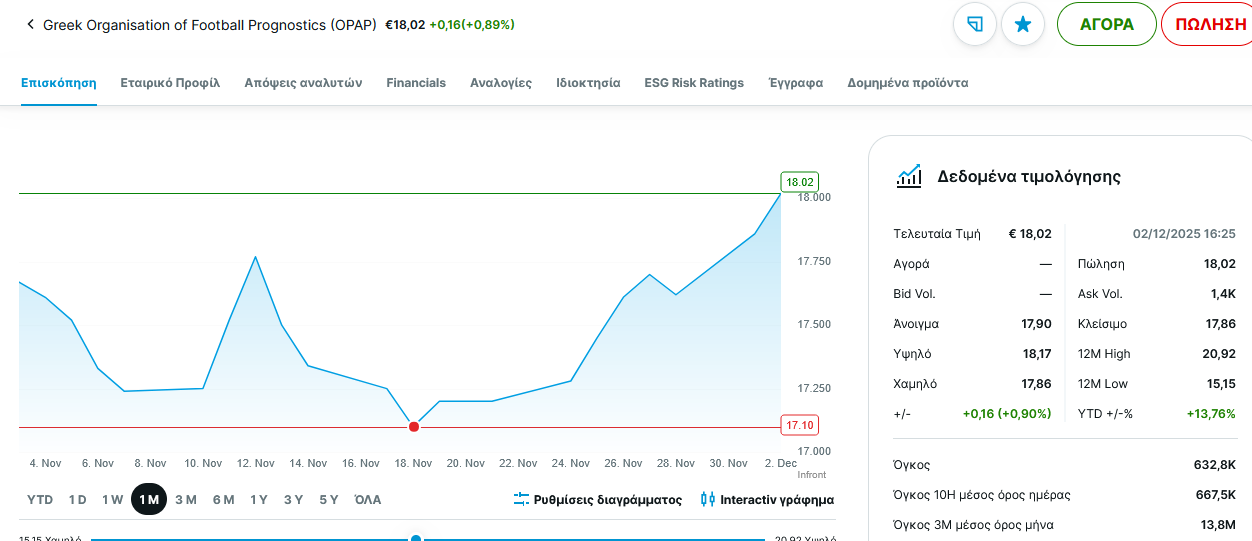The width and height of the screenshot is (1252, 541).
Task: Click the 12-month range slider handle
Action: 416,539
